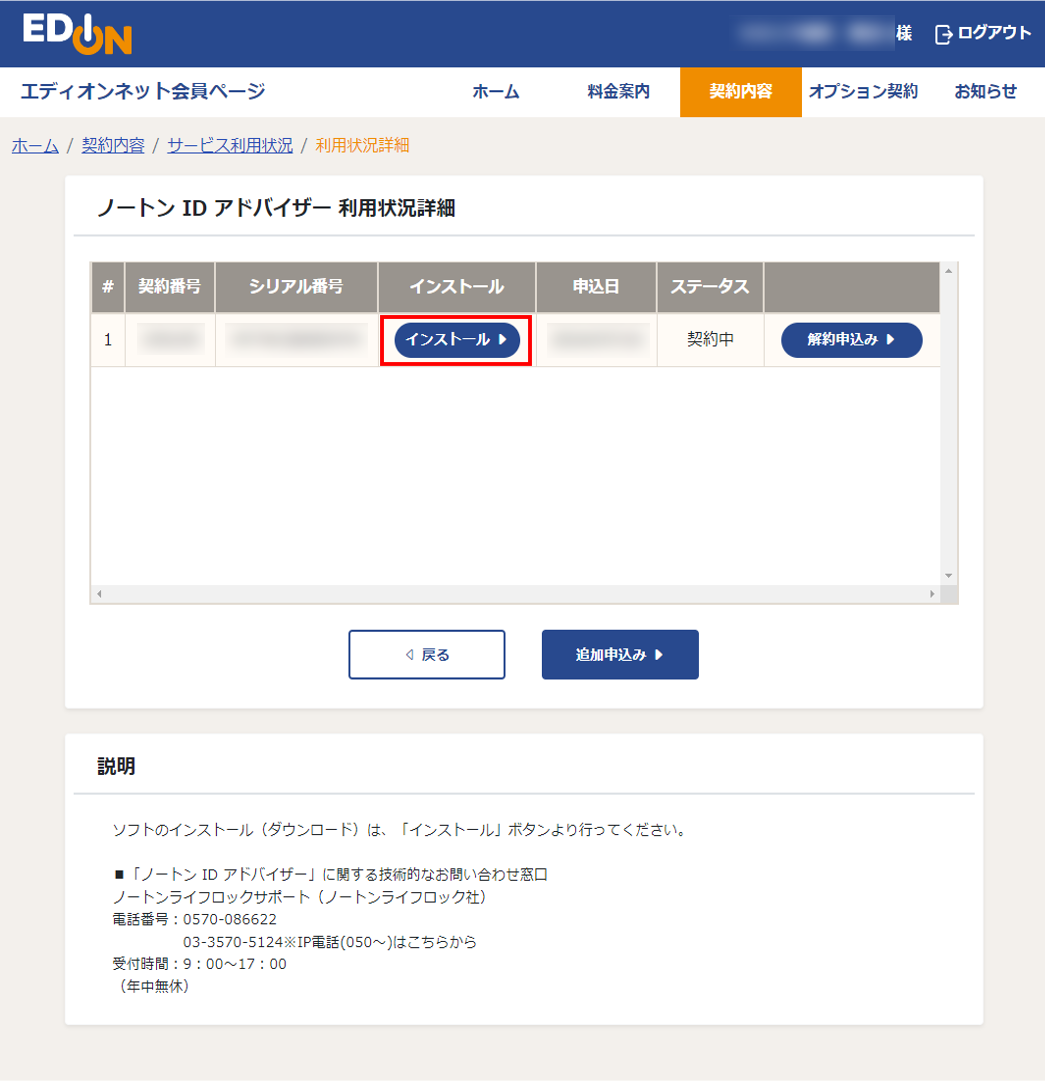Click the phone number 0570-086622
Image resolution: width=1045 pixels, height=1081 pixels.
click(230, 920)
